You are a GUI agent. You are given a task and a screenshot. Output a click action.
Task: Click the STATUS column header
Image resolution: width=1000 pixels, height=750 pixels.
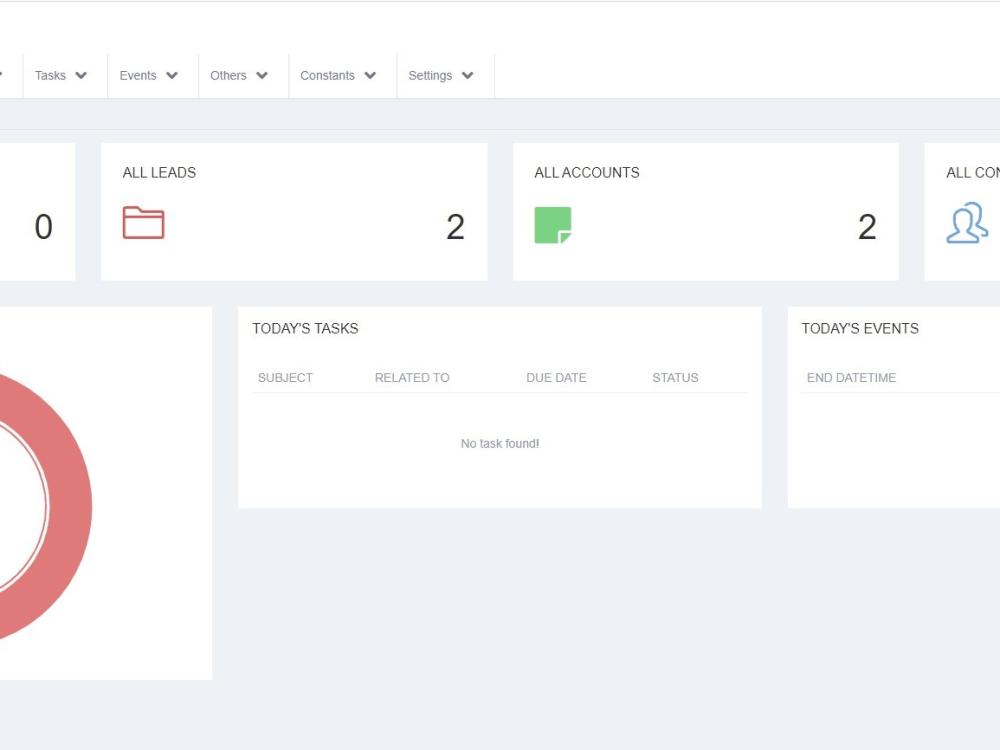675,377
